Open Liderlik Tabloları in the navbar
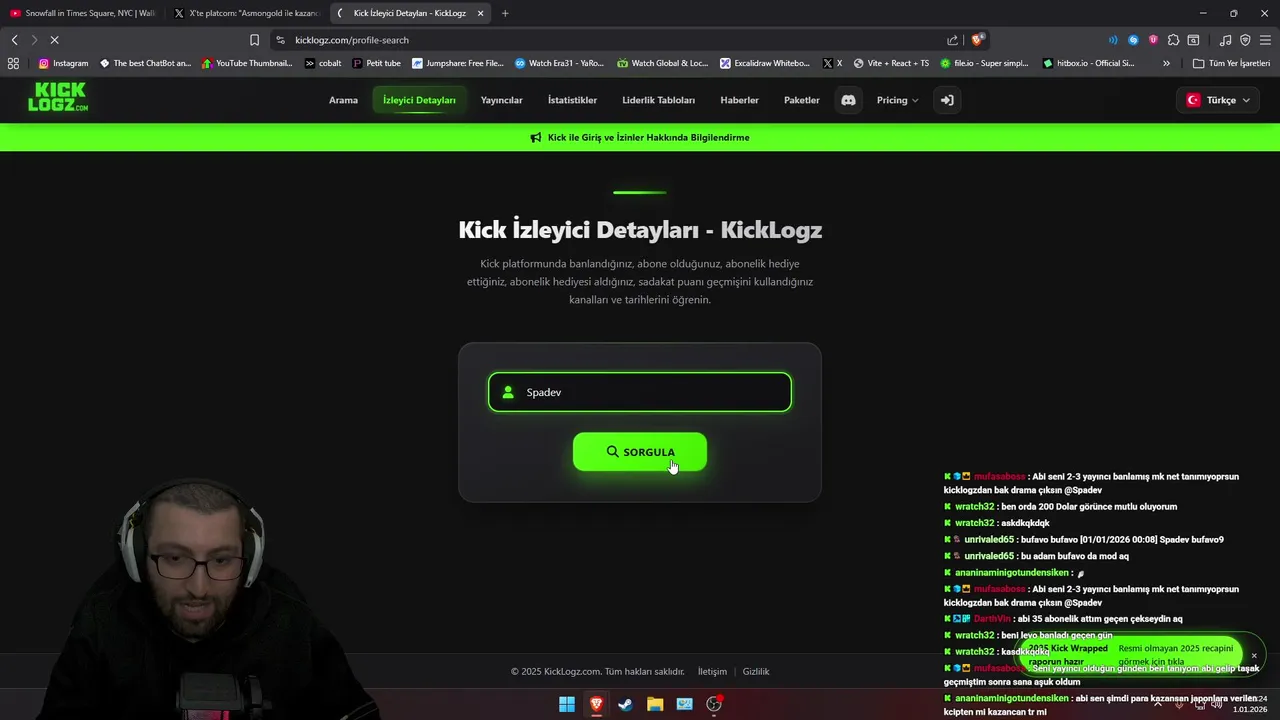1280x720 pixels. [x=658, y=100]
